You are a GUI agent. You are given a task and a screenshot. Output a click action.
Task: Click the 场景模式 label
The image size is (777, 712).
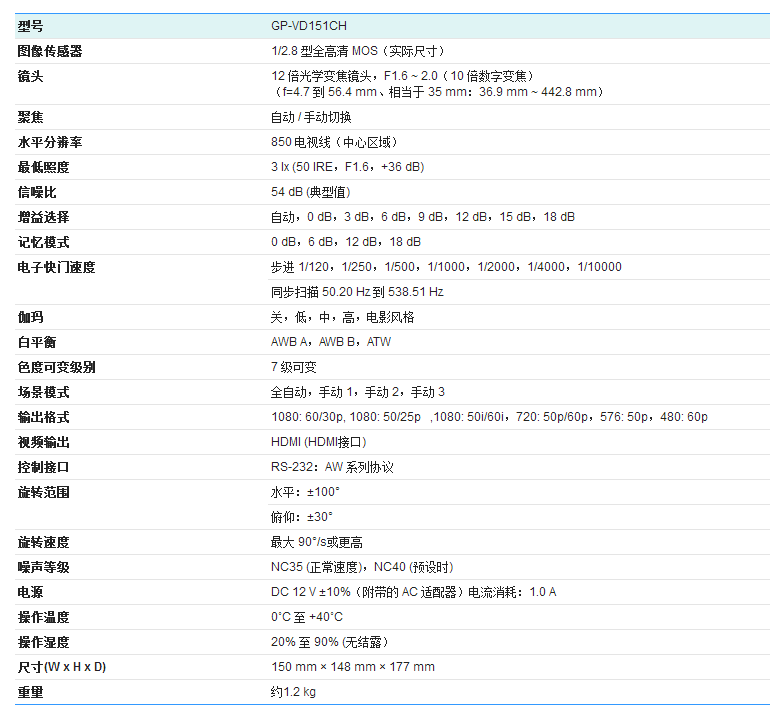tap(43, 392)
